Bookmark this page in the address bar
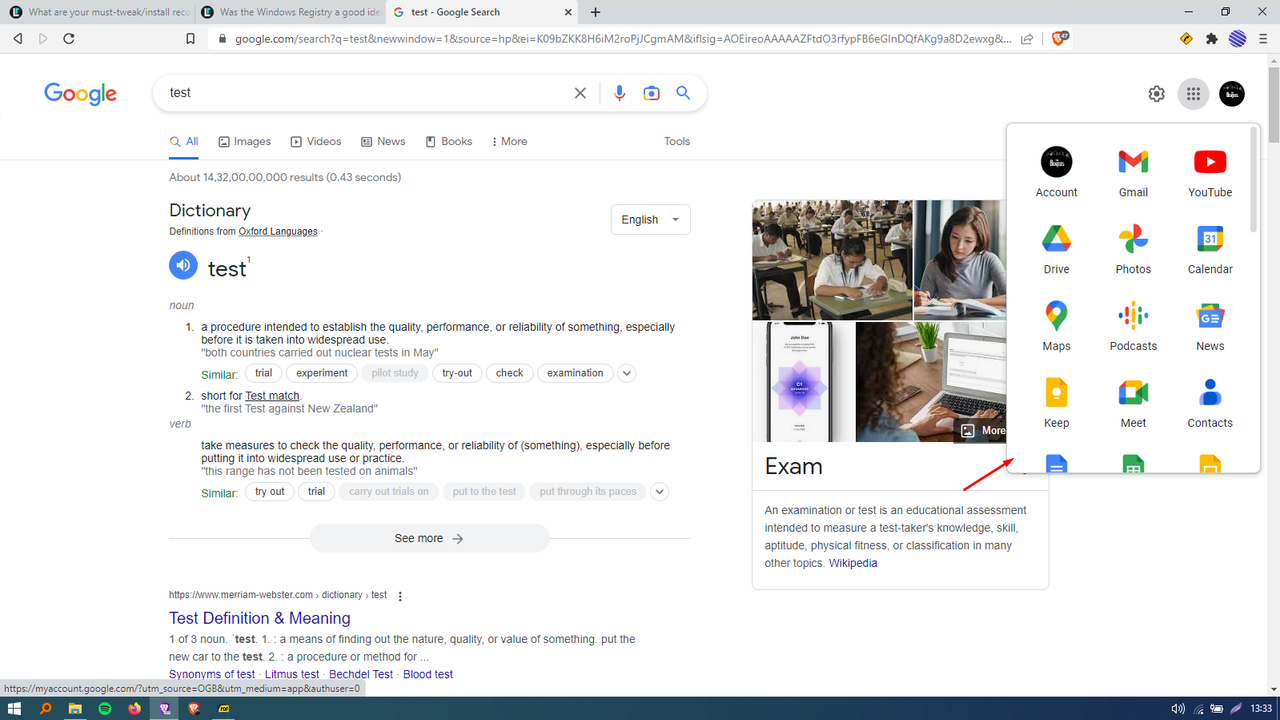This screenshot has height=720, width=1280. tap(190, 39)
